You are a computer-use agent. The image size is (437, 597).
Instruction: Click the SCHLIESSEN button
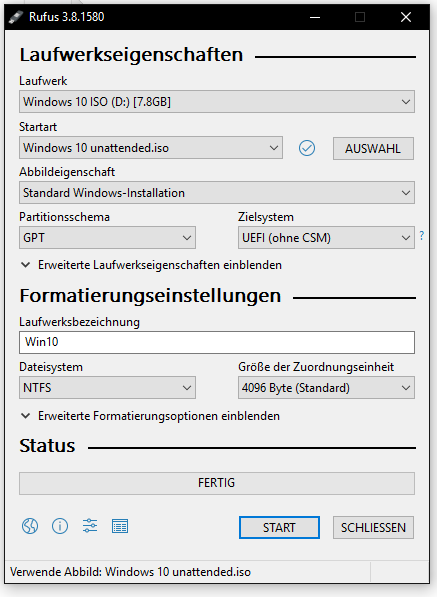click(373, 527)
